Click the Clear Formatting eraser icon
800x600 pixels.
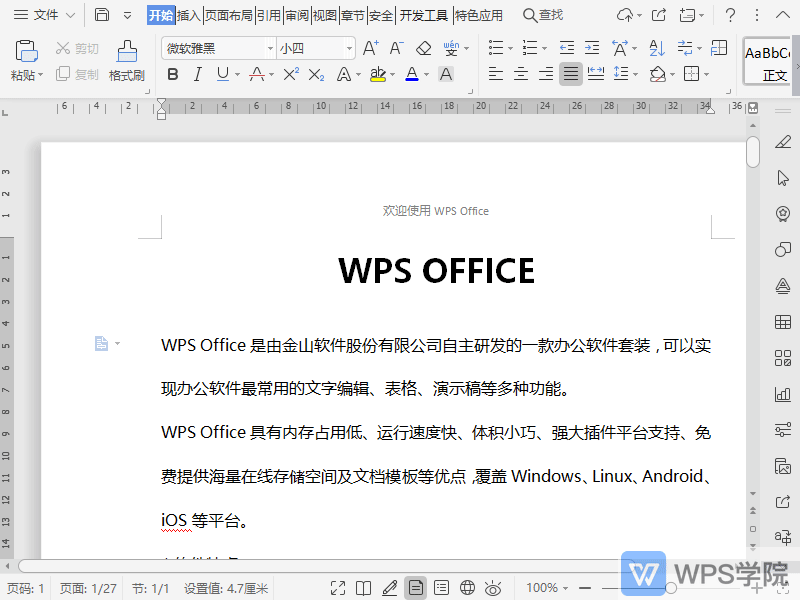pyautogui.click(x=422, y=47)
